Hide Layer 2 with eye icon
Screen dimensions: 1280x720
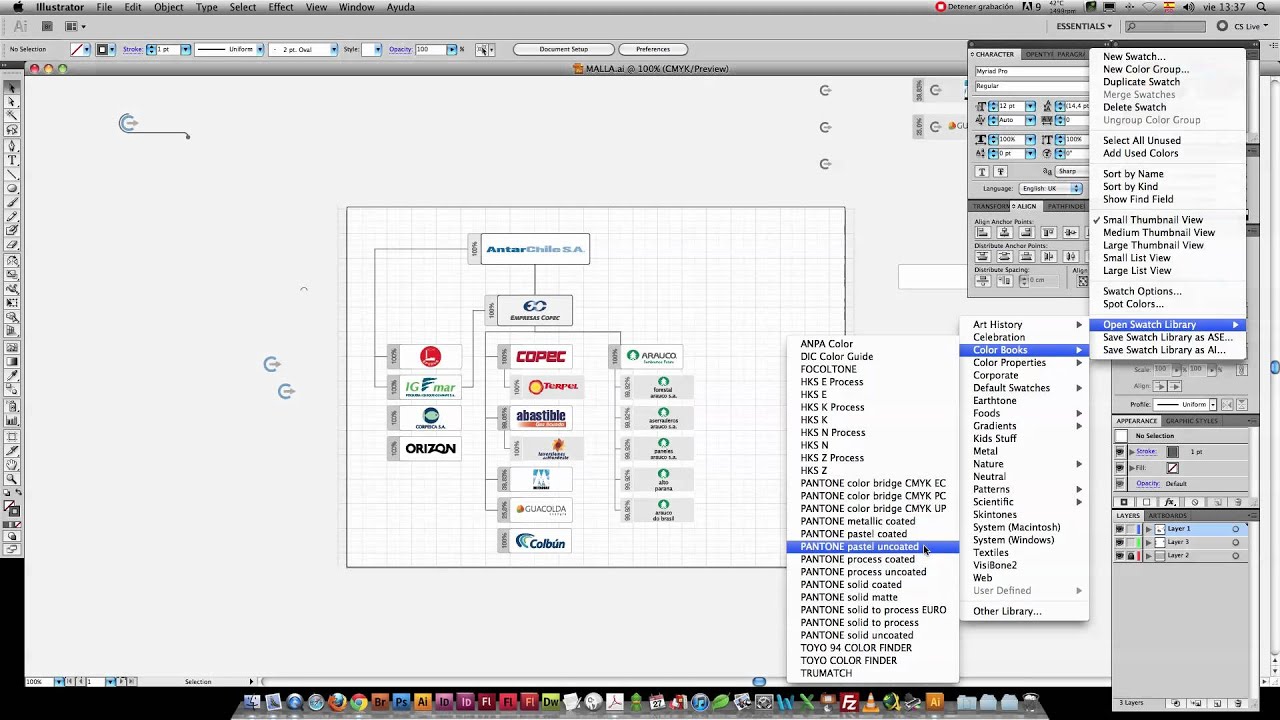[1120, 555]
